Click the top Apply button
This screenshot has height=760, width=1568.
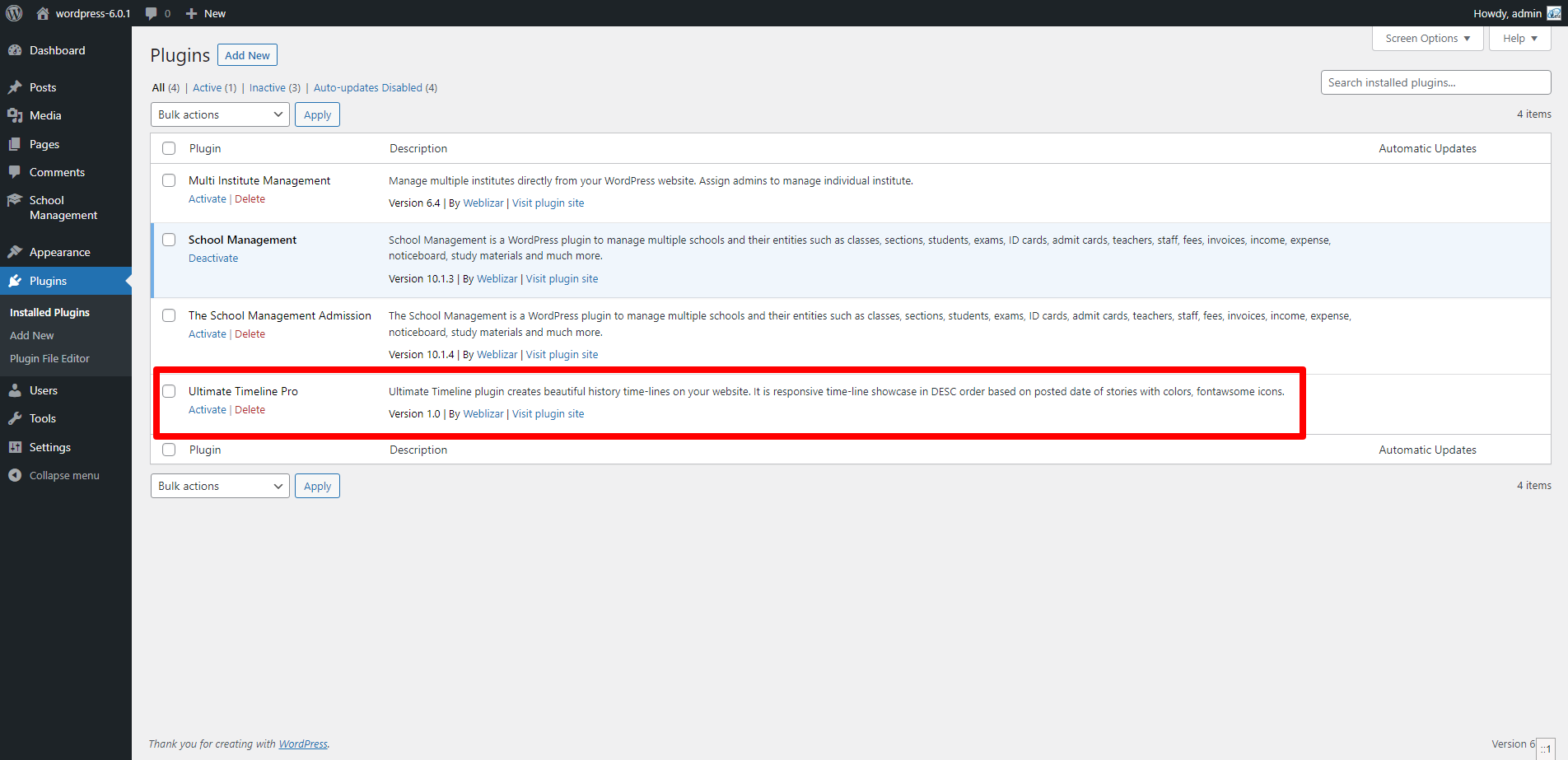pos(317,114)
